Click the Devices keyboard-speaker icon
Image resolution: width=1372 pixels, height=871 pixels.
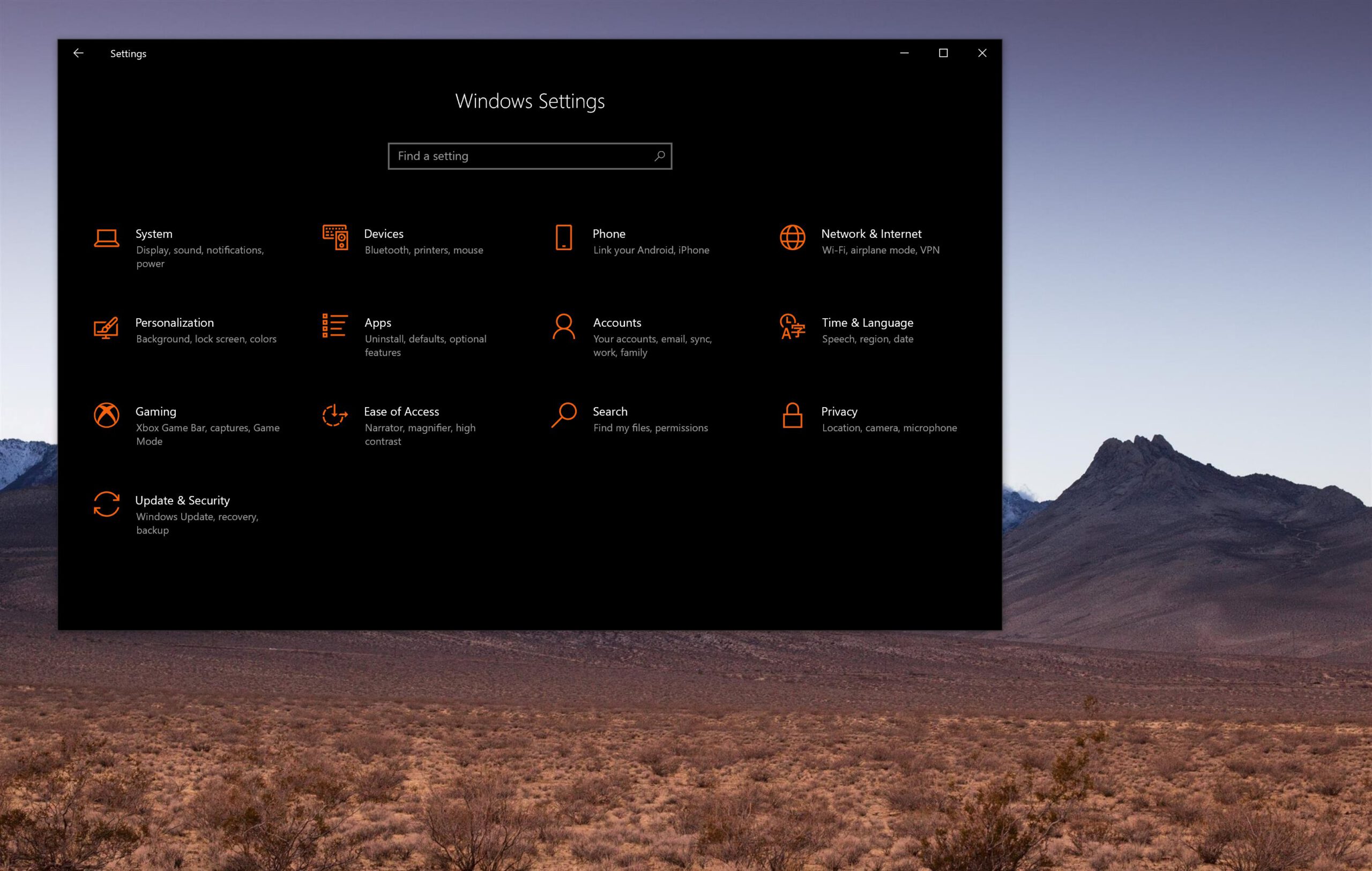tap(335, 237)
